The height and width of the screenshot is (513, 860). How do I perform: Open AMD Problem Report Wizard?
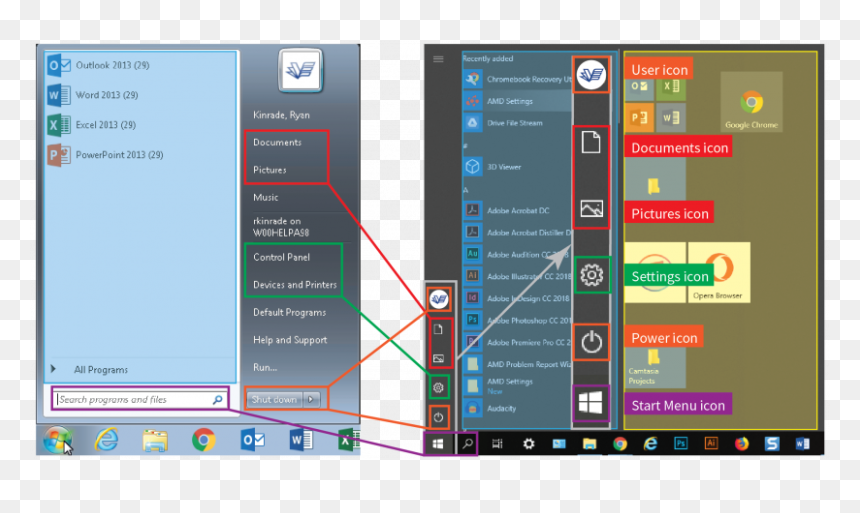point(517,364)
